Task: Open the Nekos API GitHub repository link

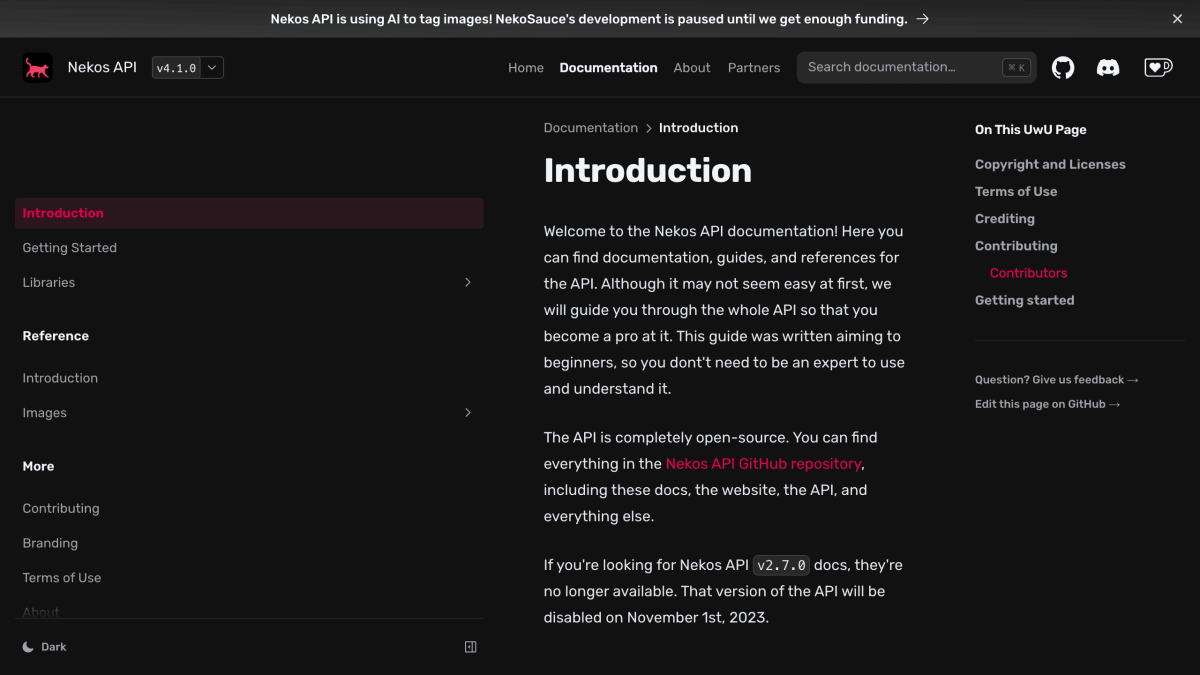Action: [x=764, y=464]
